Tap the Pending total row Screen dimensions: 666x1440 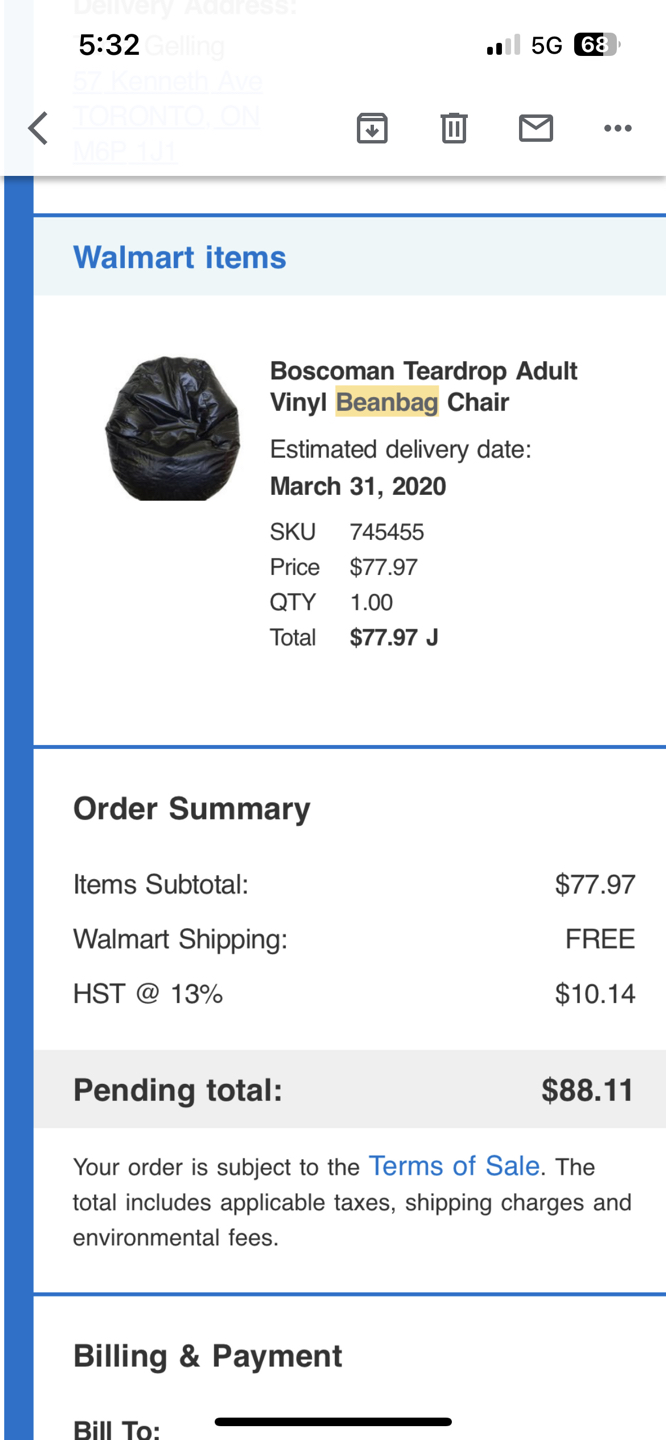click(350, 1089)
